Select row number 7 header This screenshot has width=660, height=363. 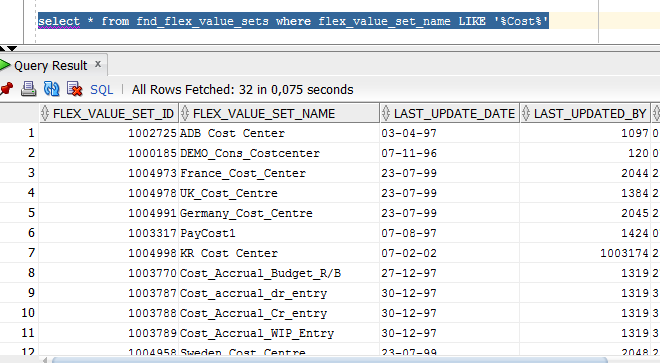[x=19, y=253]
